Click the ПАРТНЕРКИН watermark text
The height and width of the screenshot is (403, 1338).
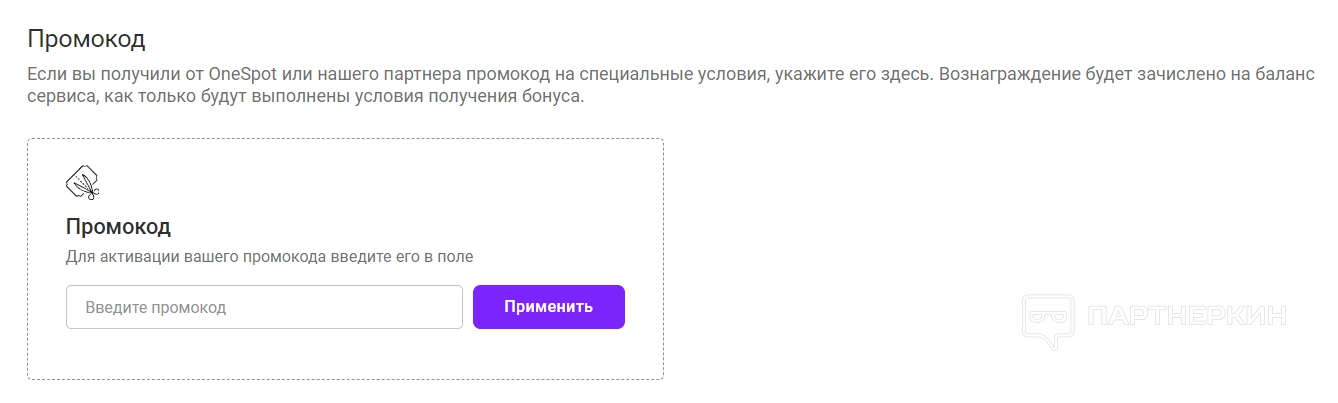[1186, 317]
